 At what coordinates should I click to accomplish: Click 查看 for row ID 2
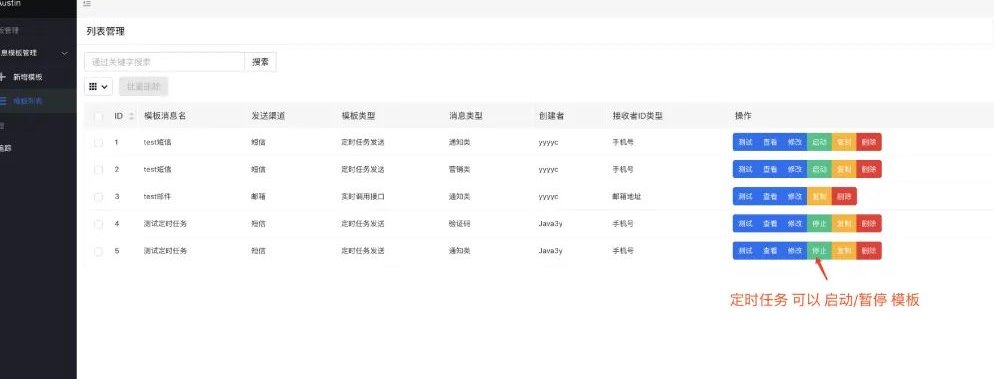(770, 169)
